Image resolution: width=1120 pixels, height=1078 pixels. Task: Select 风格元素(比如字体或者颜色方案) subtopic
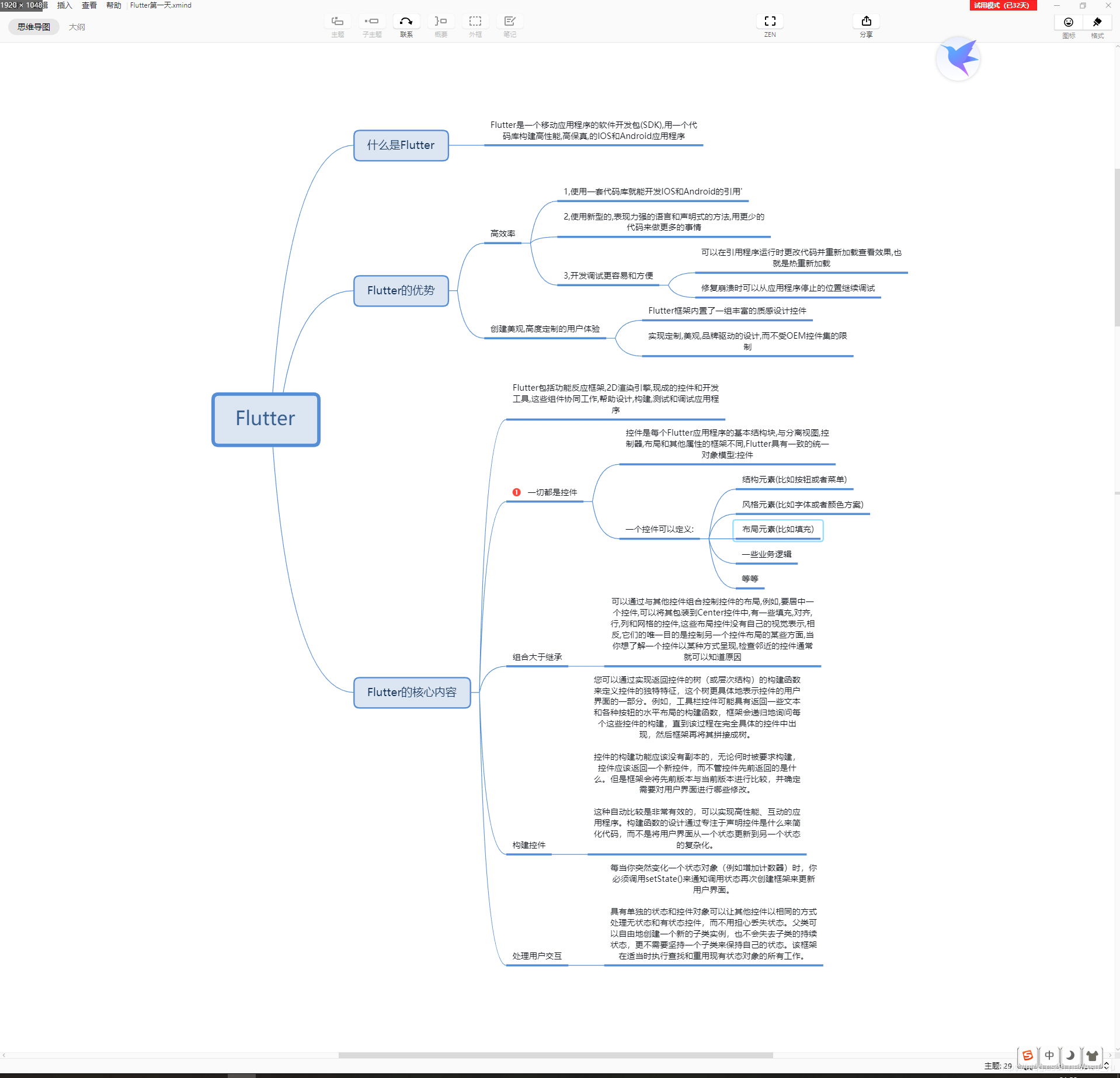point(802,505)
